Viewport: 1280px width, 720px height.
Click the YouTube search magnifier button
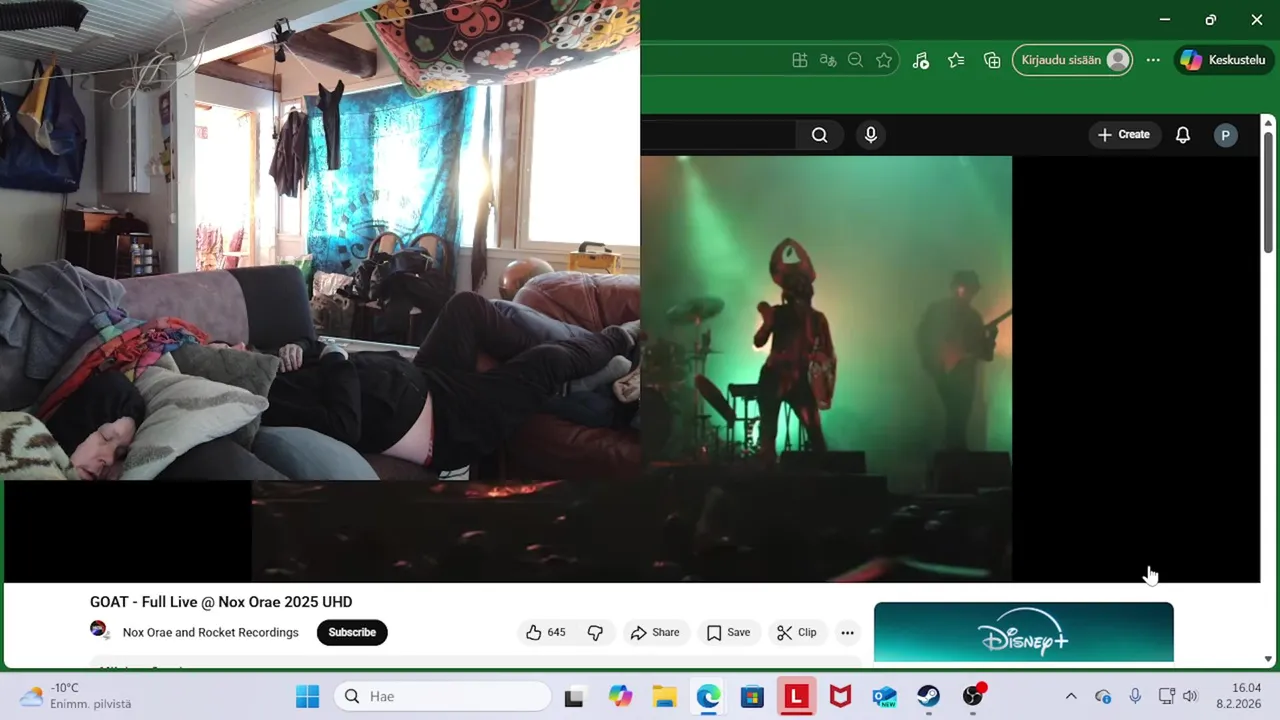point(819,135)
